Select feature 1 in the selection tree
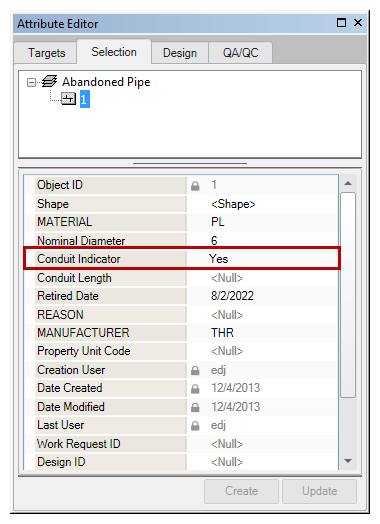 pos(85,99)
